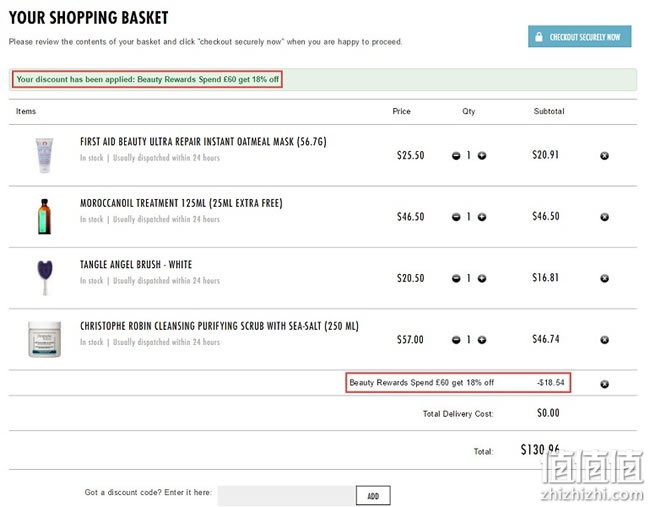Click the $46.74 subtotal value
This screenshot has width=650, height=507.
546,339
